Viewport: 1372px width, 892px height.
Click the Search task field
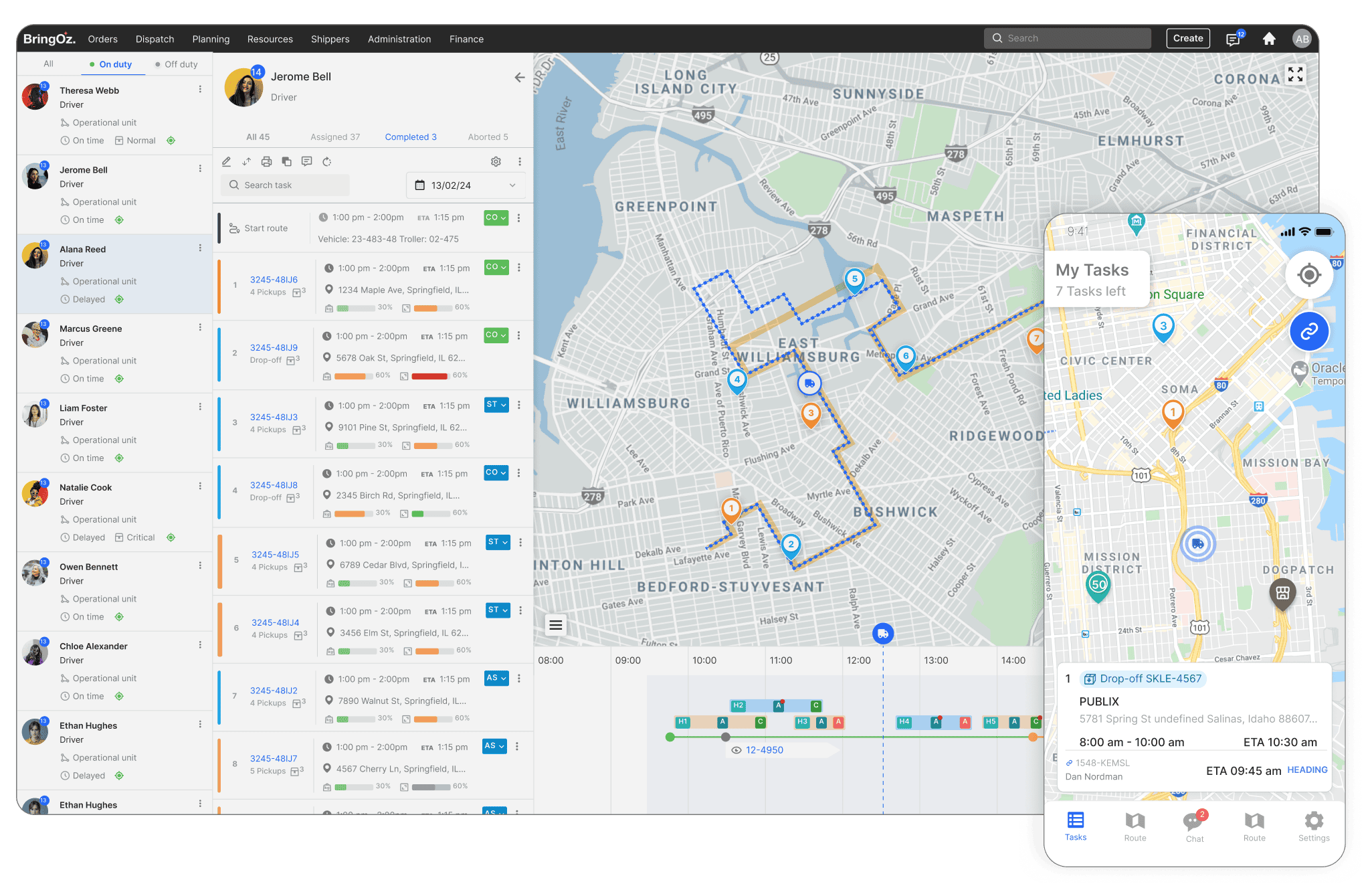tap(286, 185)
